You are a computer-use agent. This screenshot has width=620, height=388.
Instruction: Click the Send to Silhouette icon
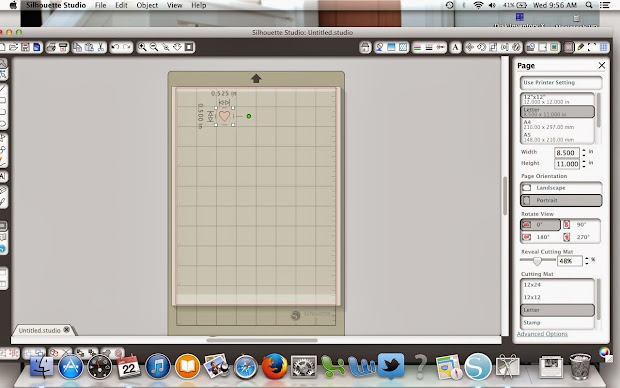coord(63,47)
